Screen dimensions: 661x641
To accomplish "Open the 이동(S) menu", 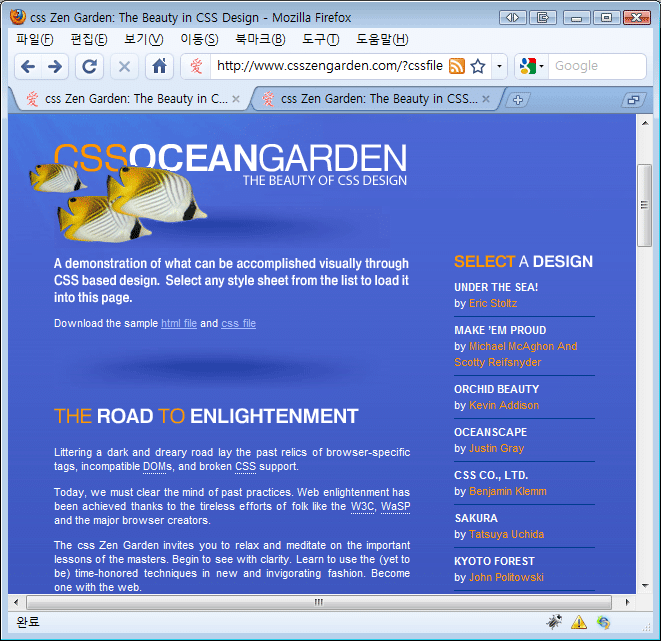I will [x=199, y=40].
